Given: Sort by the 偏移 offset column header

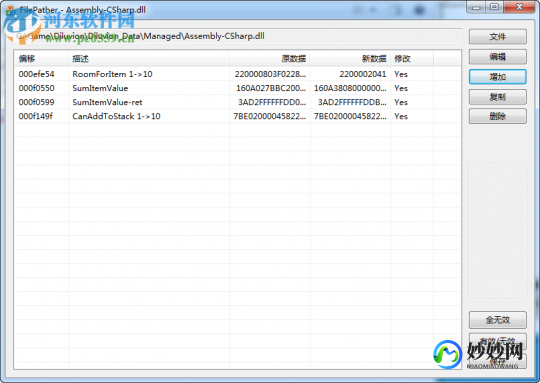Looking at the screenshot, I should click(x=41, y=59).
